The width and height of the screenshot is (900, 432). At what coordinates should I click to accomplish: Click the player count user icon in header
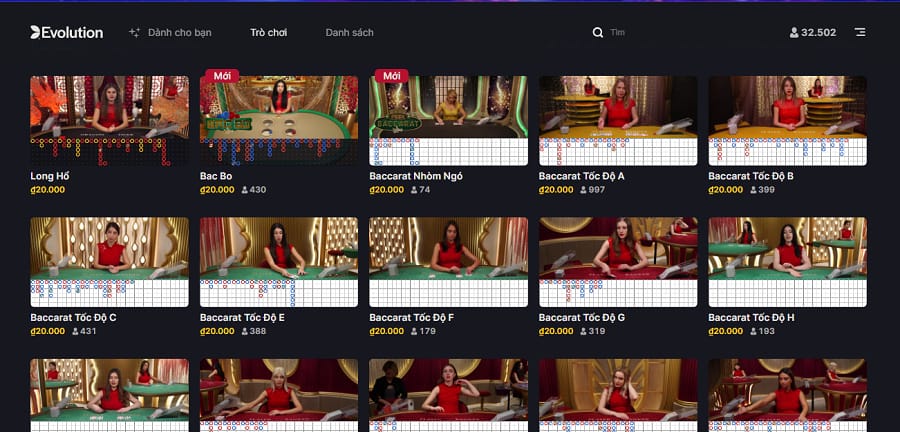pyautogui.click(x=794, y=33)
